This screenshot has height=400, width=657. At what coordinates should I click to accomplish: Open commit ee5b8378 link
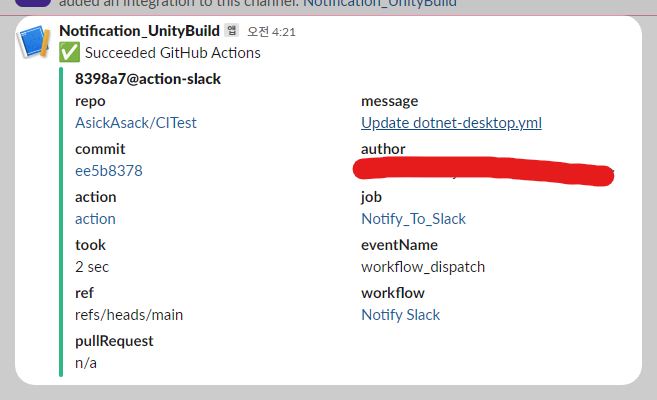click(x=109, y=171)
